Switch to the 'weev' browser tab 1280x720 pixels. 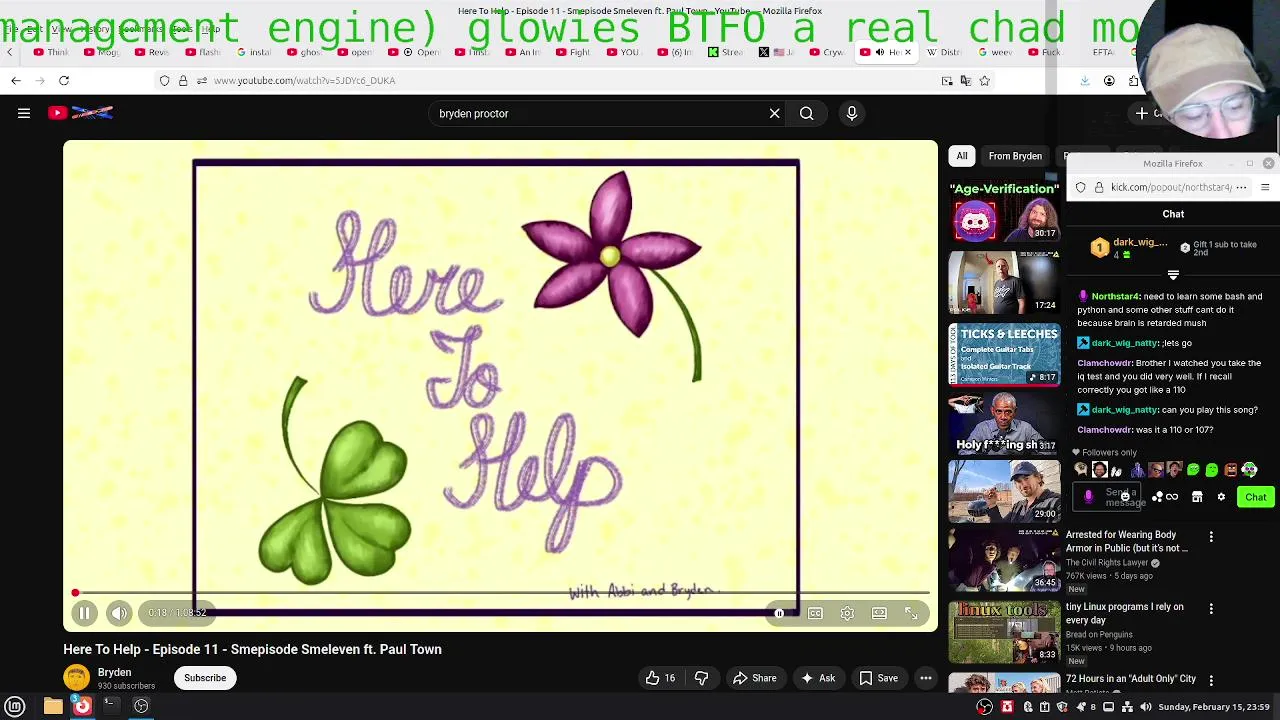click(x=996, y=52)
